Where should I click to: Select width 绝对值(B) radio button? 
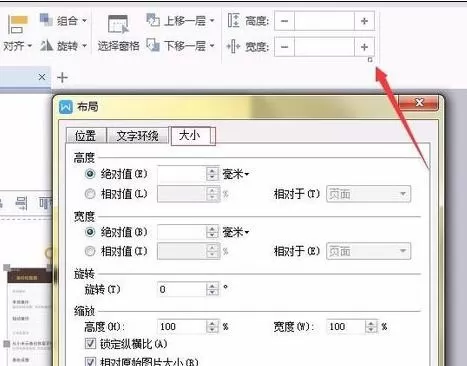(90, 232)
